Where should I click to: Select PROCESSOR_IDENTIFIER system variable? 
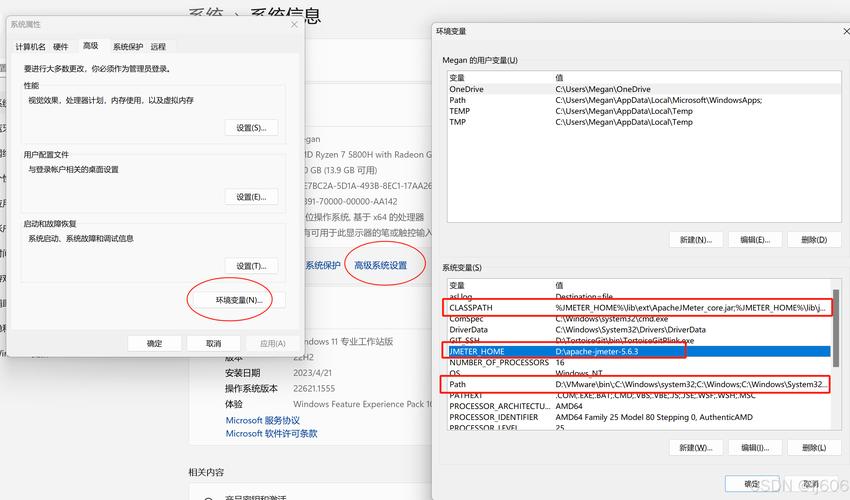(x=640, y=417)
